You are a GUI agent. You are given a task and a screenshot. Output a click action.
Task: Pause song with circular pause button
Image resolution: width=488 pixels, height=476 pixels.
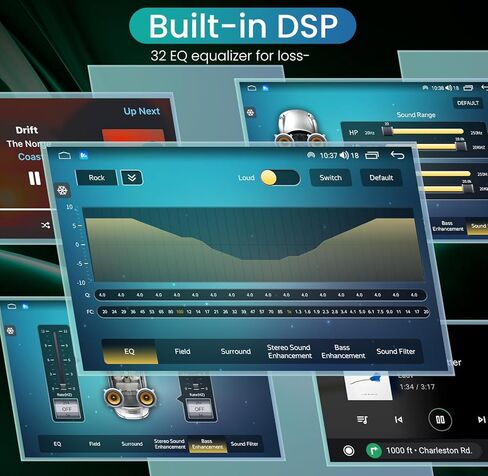[440, 419]
